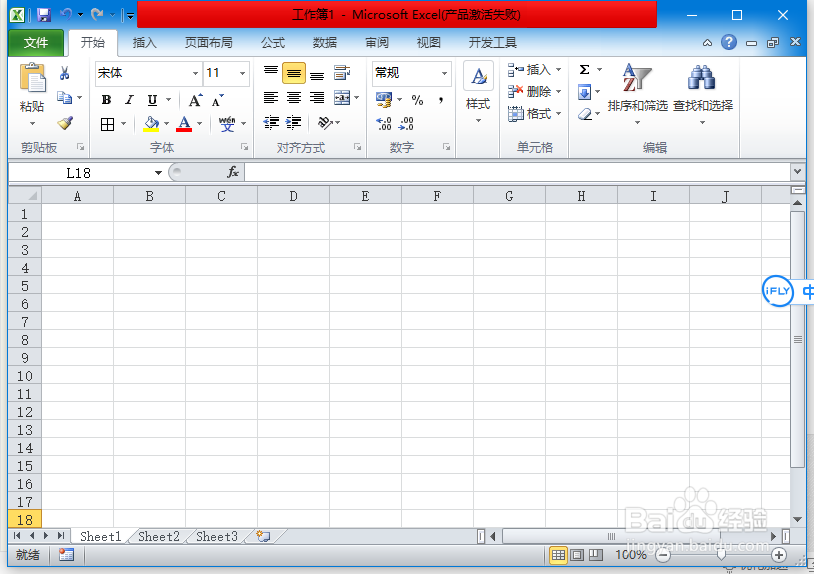This screenshot has width=814, height=574.
Task: Activate the Format Painter brush
Action: (65, 123)
